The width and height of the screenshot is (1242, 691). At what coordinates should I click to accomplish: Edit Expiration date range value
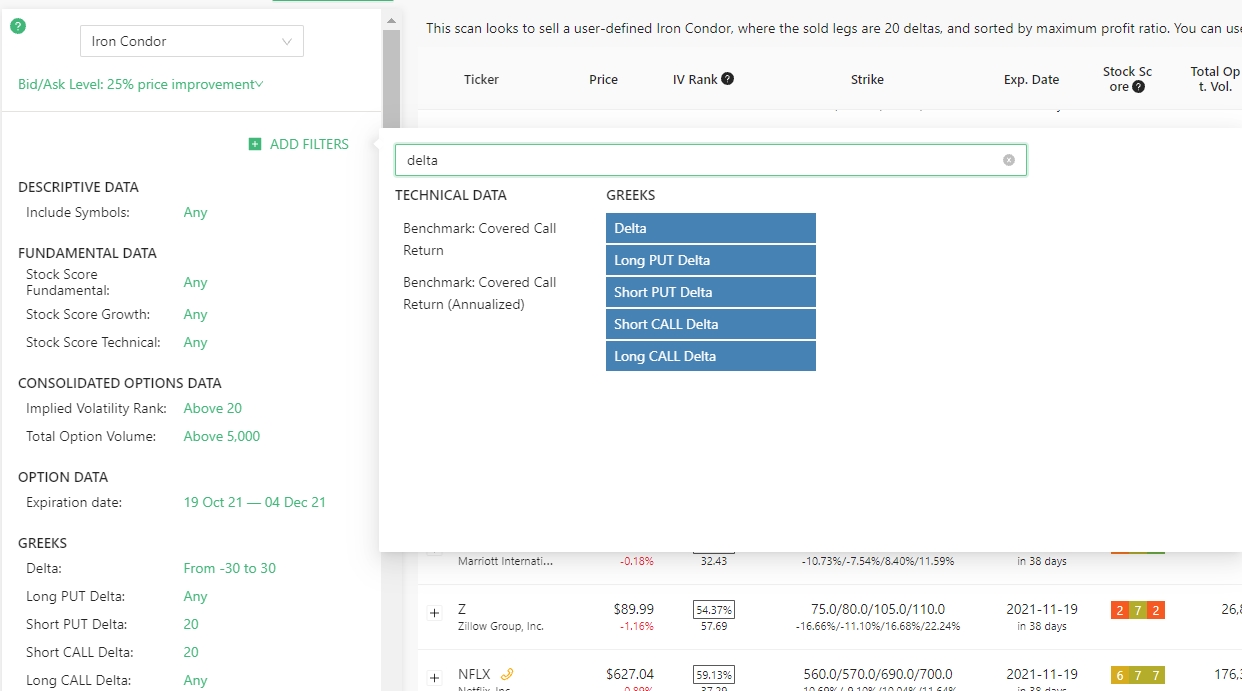pos(255,502)
